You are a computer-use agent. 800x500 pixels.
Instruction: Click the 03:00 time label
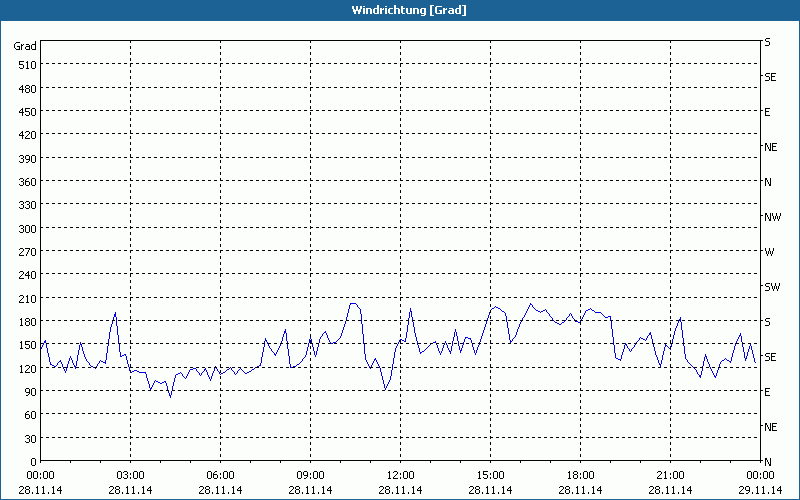pyautogui.click(x=130, y=475)
